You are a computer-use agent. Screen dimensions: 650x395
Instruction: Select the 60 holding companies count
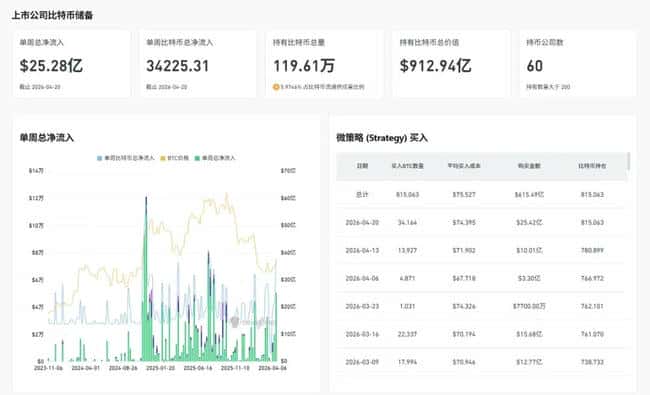pyautogui.click(x=535, y=65)
